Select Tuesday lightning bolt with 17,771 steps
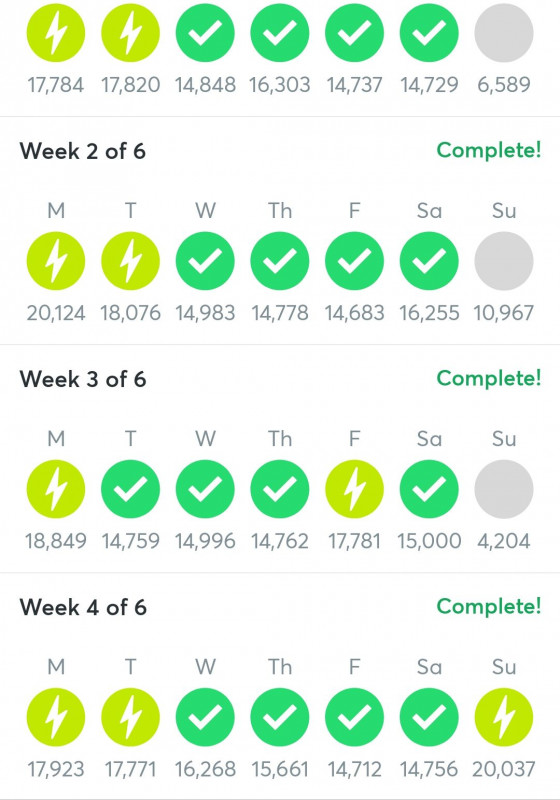The height and width of the screenshot is (800, 560). (x=131, y=717)
